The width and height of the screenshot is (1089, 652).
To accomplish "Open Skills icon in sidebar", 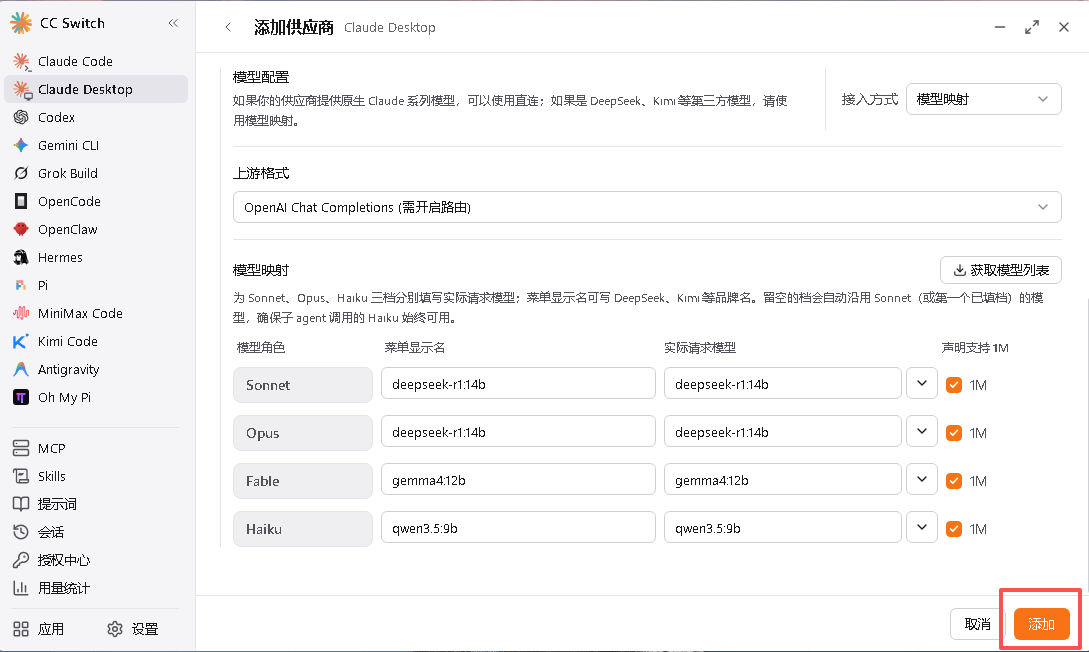I will tap(21, 476).
